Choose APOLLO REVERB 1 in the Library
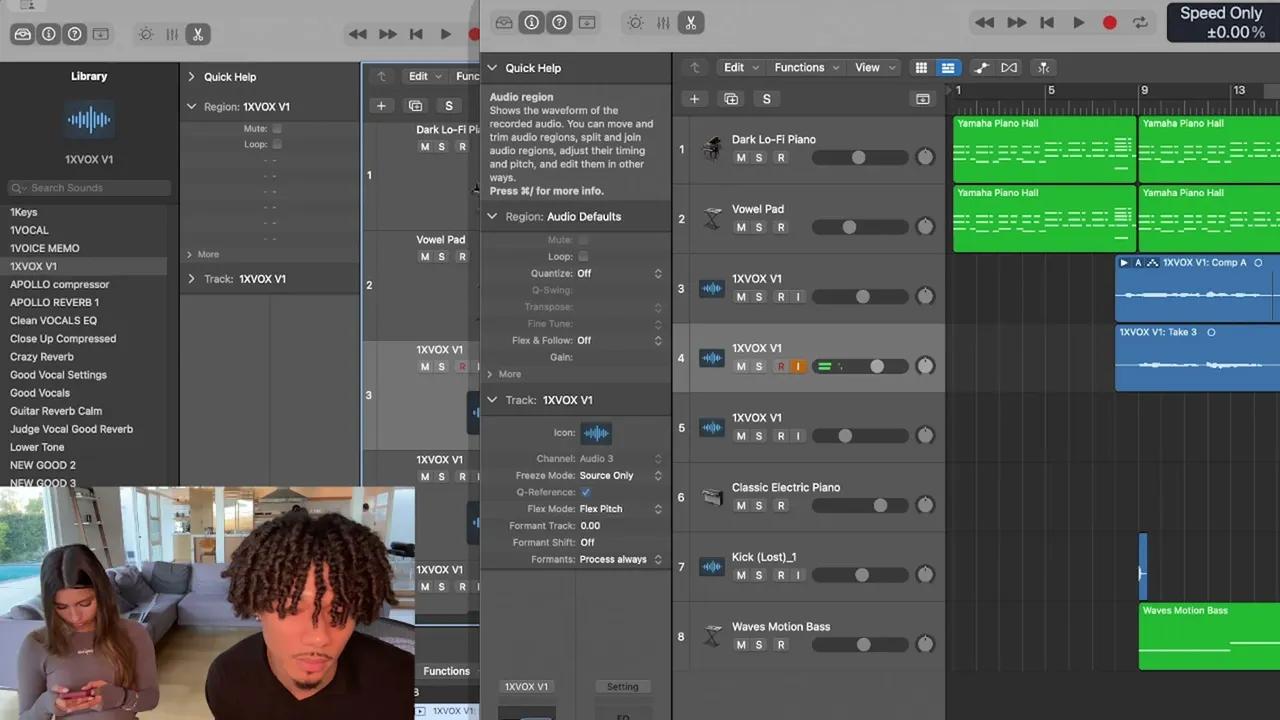 [54, 302]
